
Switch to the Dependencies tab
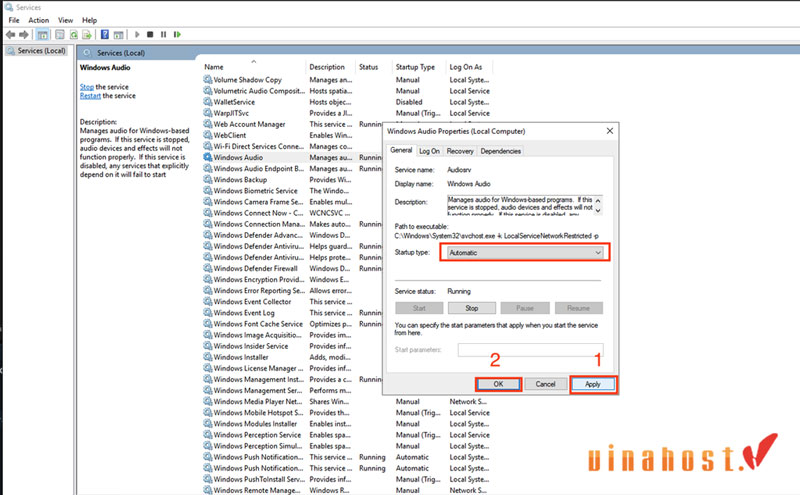501,151
